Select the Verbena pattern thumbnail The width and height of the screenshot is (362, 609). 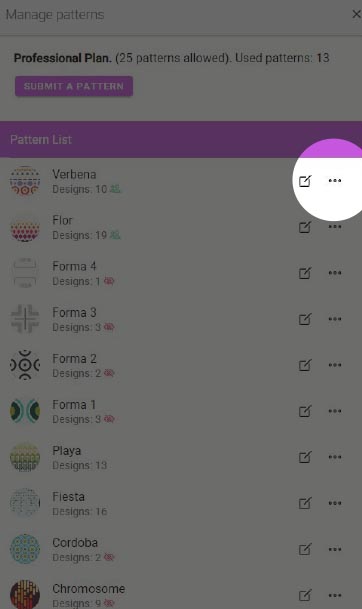(25, 181)
